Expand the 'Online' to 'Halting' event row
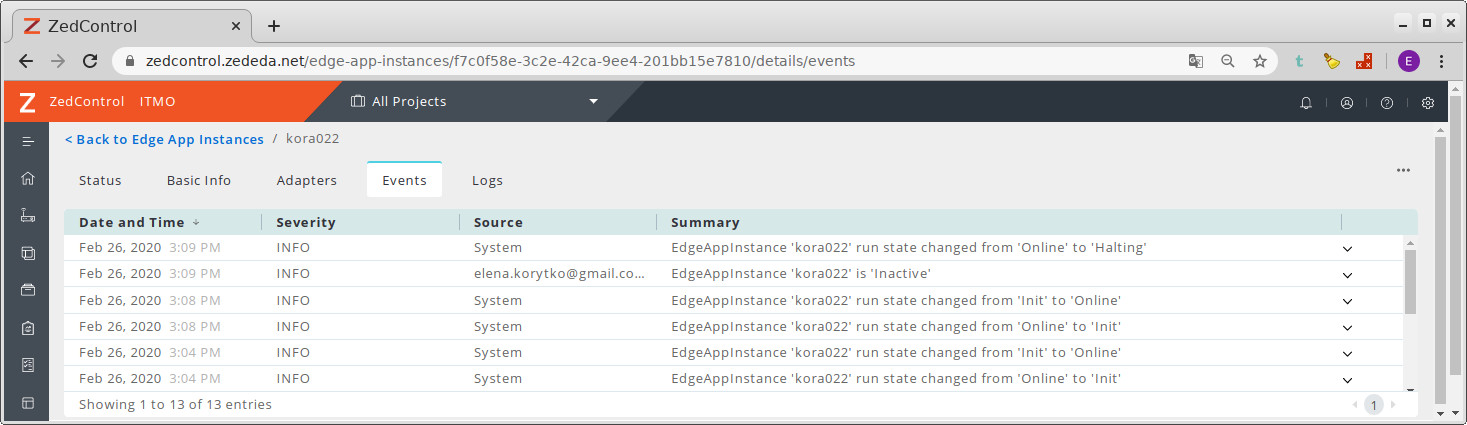Image resolution: width=1467 pixels, height=425 pixels. (x=1347, y=248)
